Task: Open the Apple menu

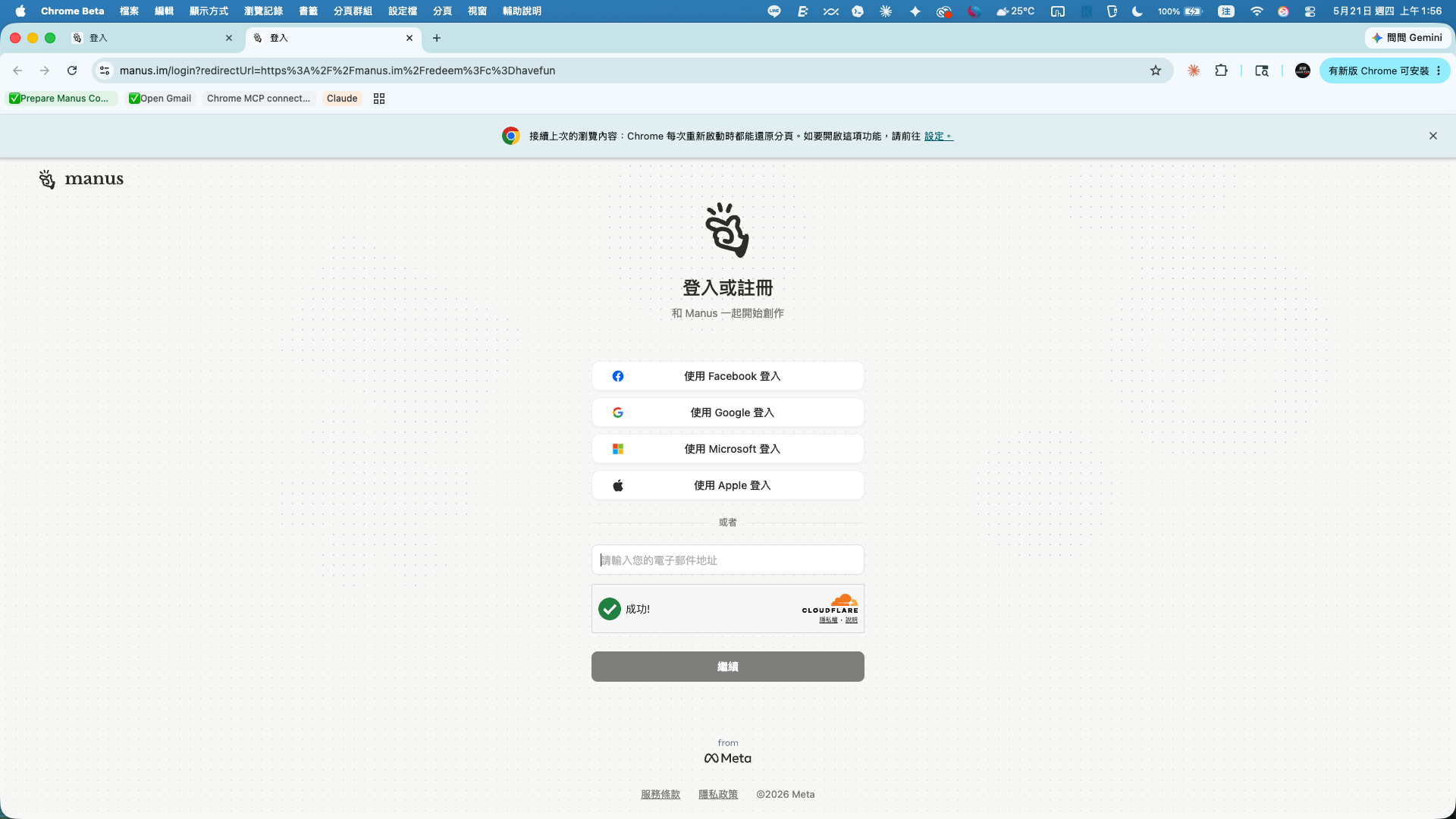Action: pos(20,11)
